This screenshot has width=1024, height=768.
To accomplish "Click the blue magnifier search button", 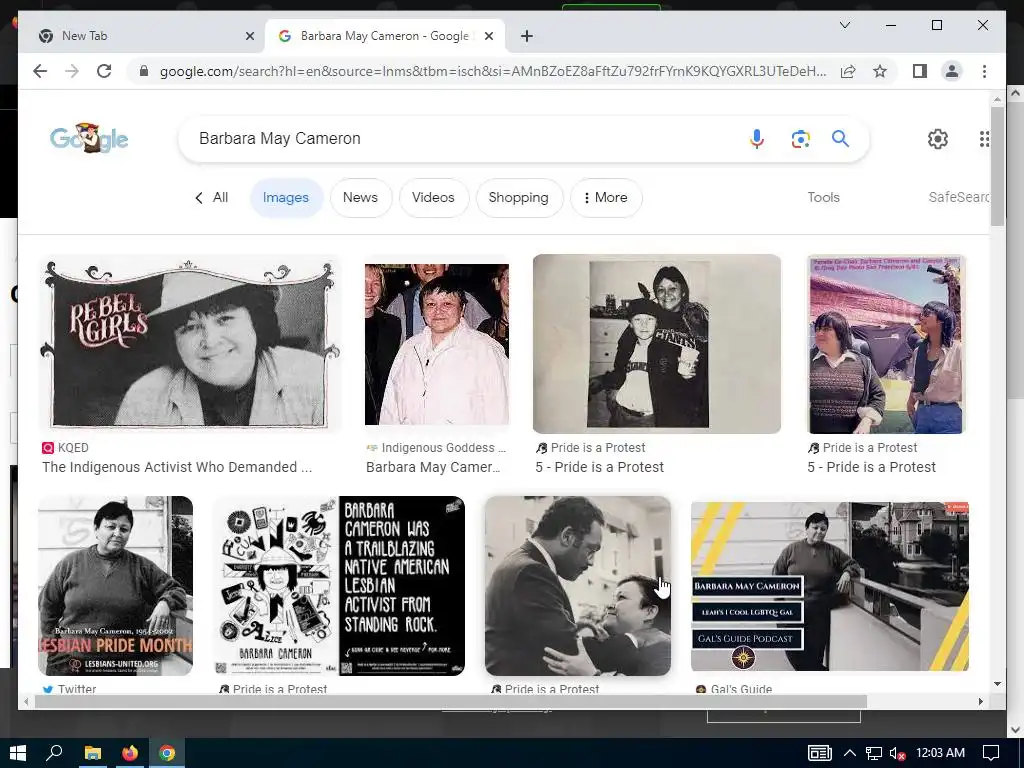I will click(x=840, y=138).
